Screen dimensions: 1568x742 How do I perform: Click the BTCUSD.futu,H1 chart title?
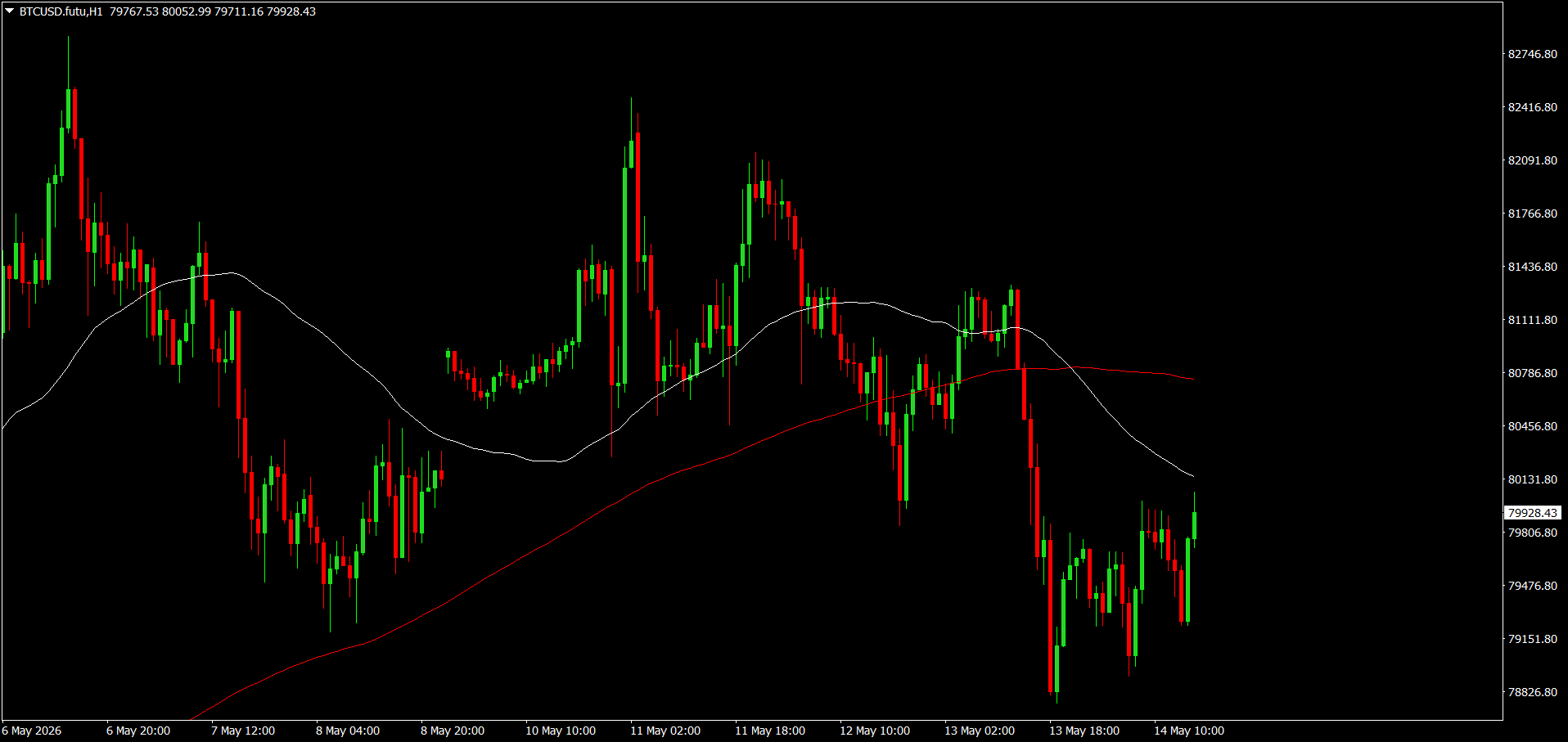tap(61, 11)
